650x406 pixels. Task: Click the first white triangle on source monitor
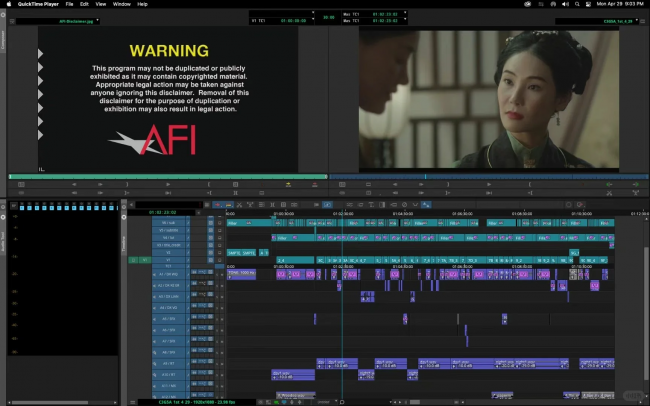[x=41, y=53]
